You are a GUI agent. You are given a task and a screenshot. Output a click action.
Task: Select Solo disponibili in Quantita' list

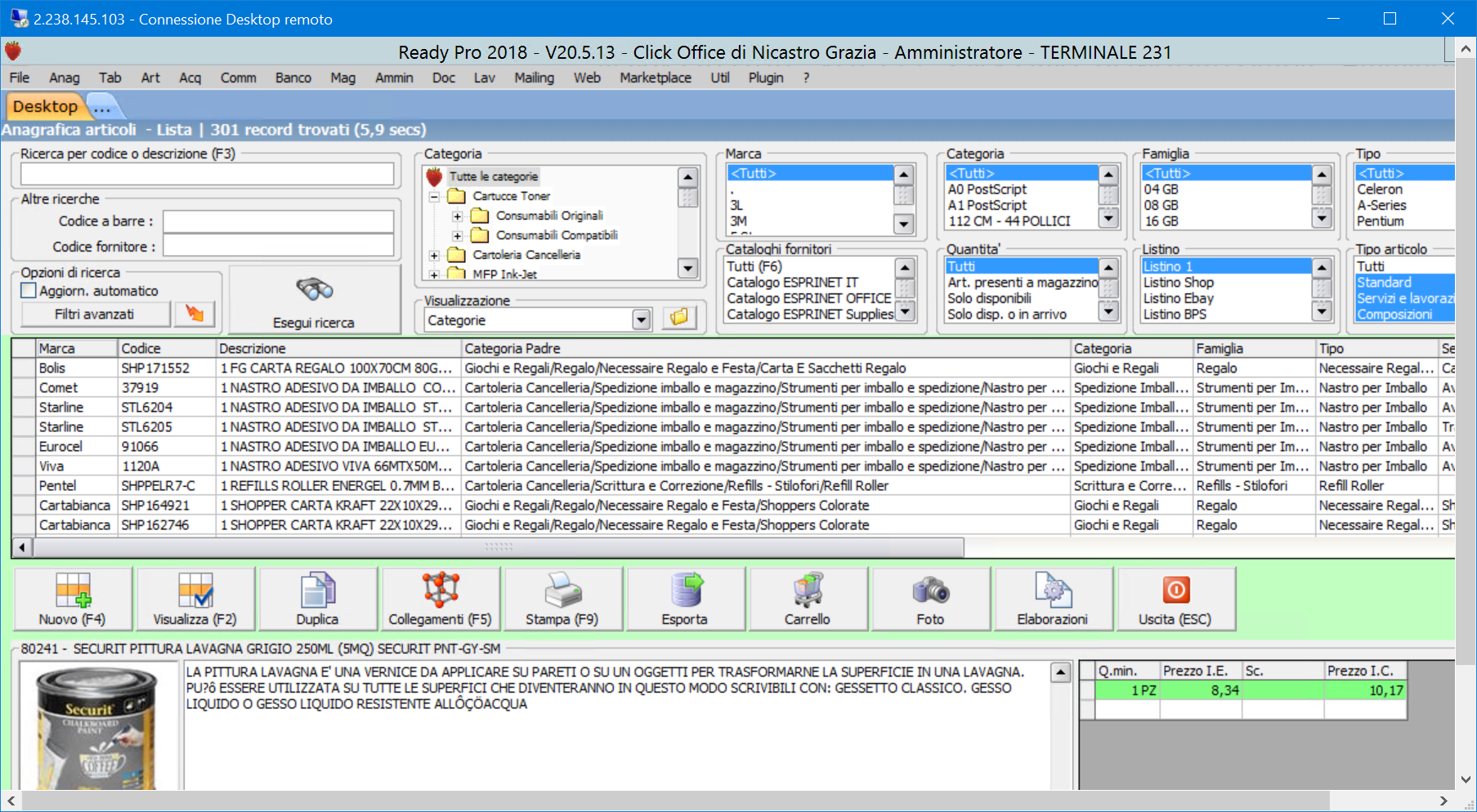[x=989, y=298]
